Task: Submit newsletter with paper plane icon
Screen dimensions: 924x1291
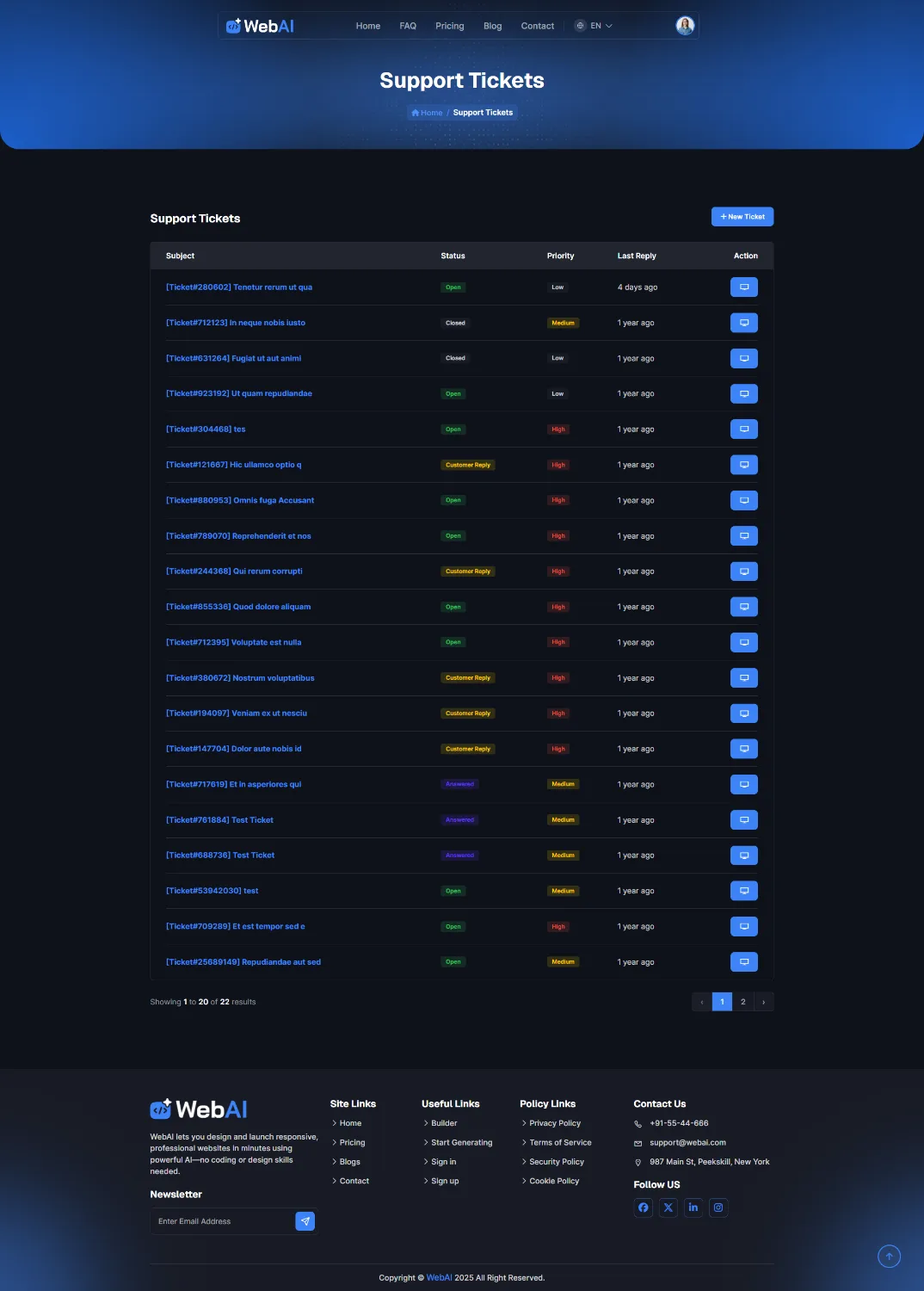Action: tap(305, 1221)
